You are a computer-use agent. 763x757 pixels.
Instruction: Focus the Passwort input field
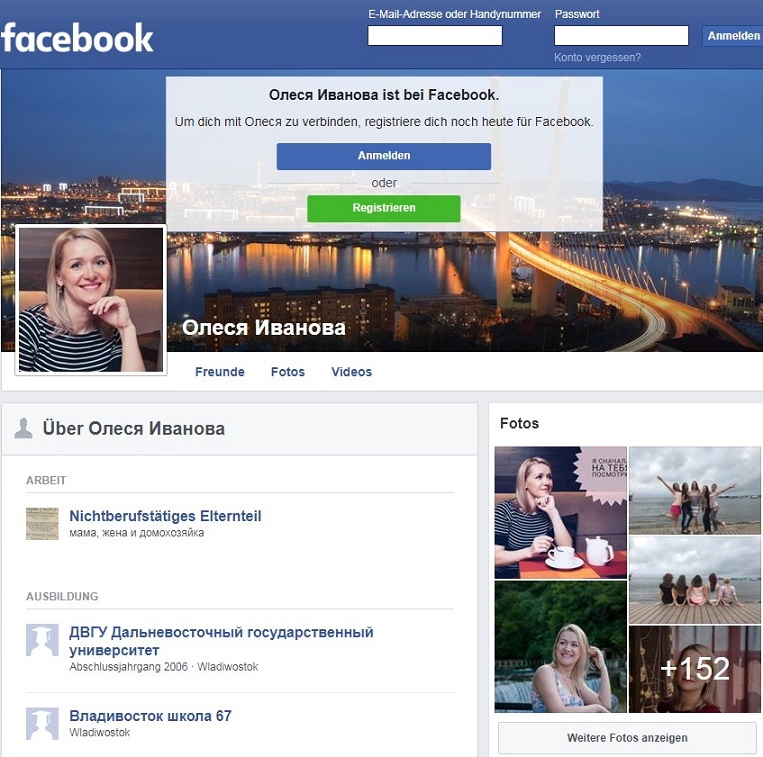621,36
